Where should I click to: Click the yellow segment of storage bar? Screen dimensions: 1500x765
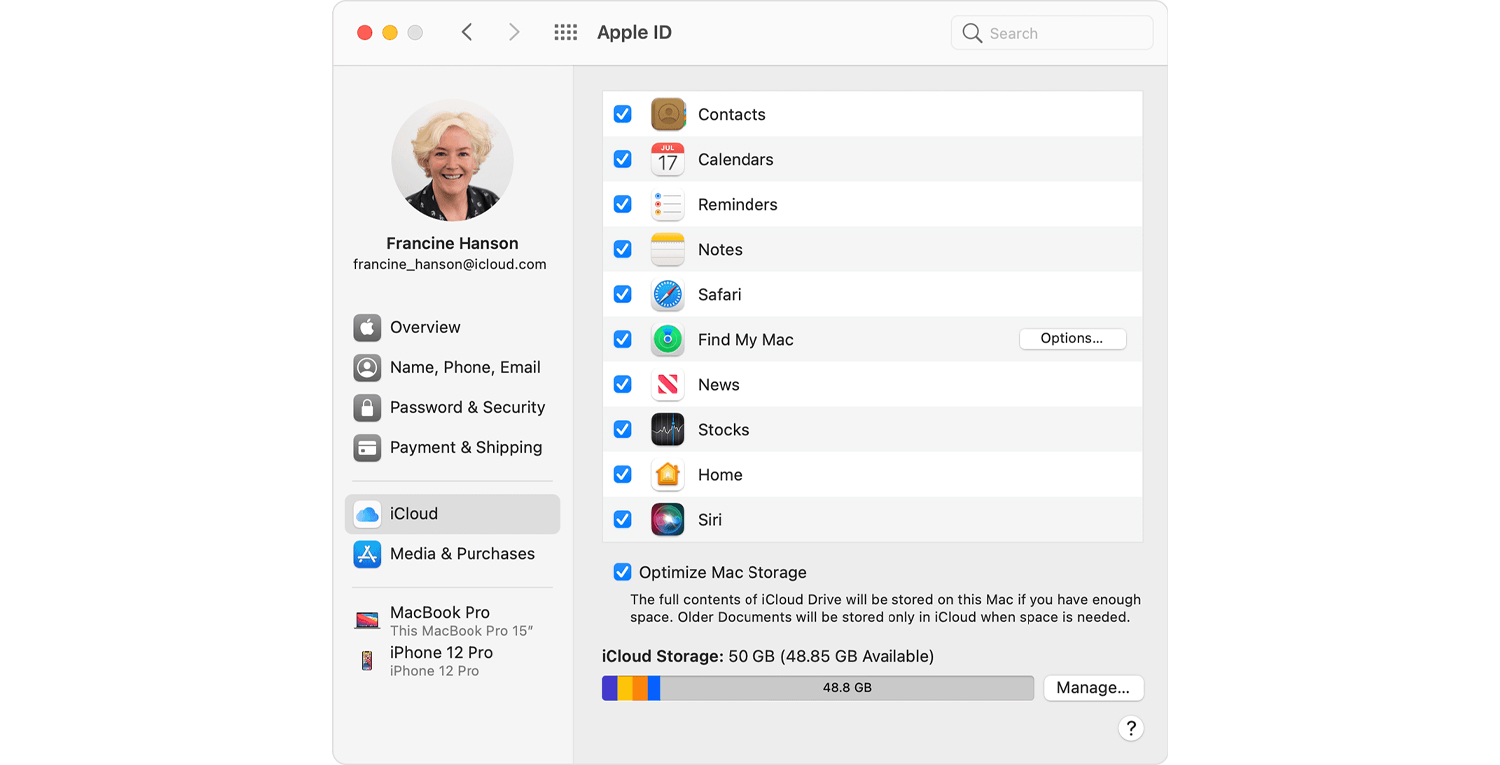625,688
